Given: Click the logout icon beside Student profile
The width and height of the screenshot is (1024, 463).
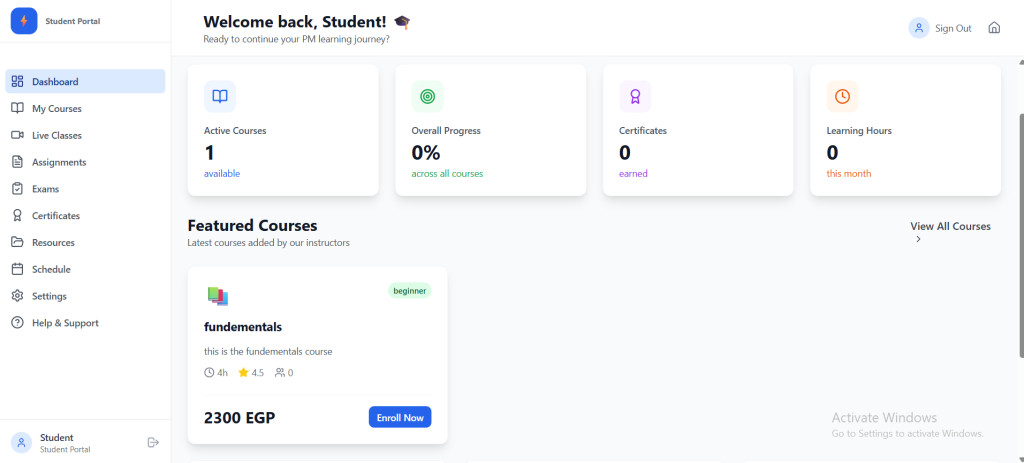Looking at the screenshot, I should 153,442.
